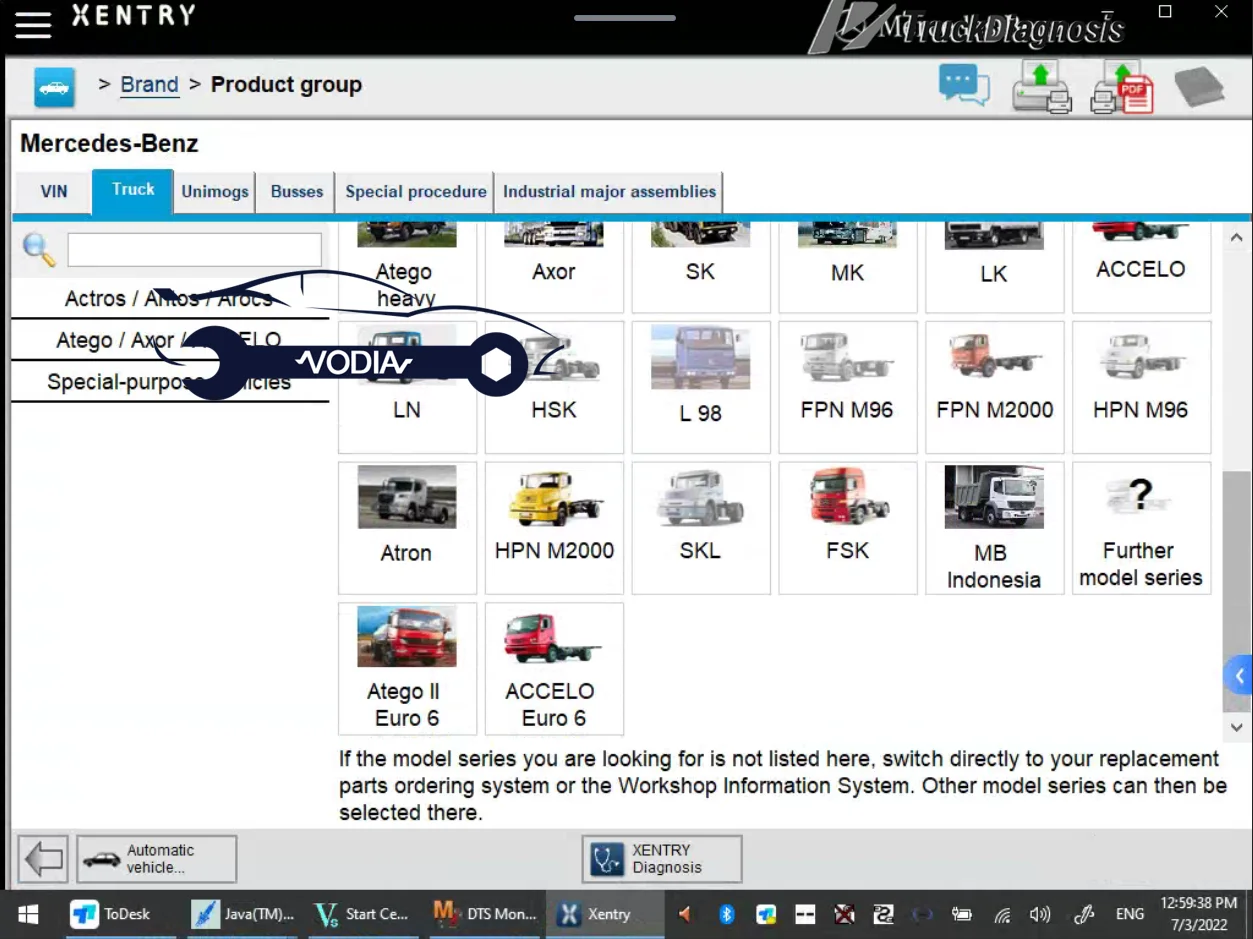1253x939 pixels.
Task: Select the Axor truck tile
Action: tap(554, 267)
